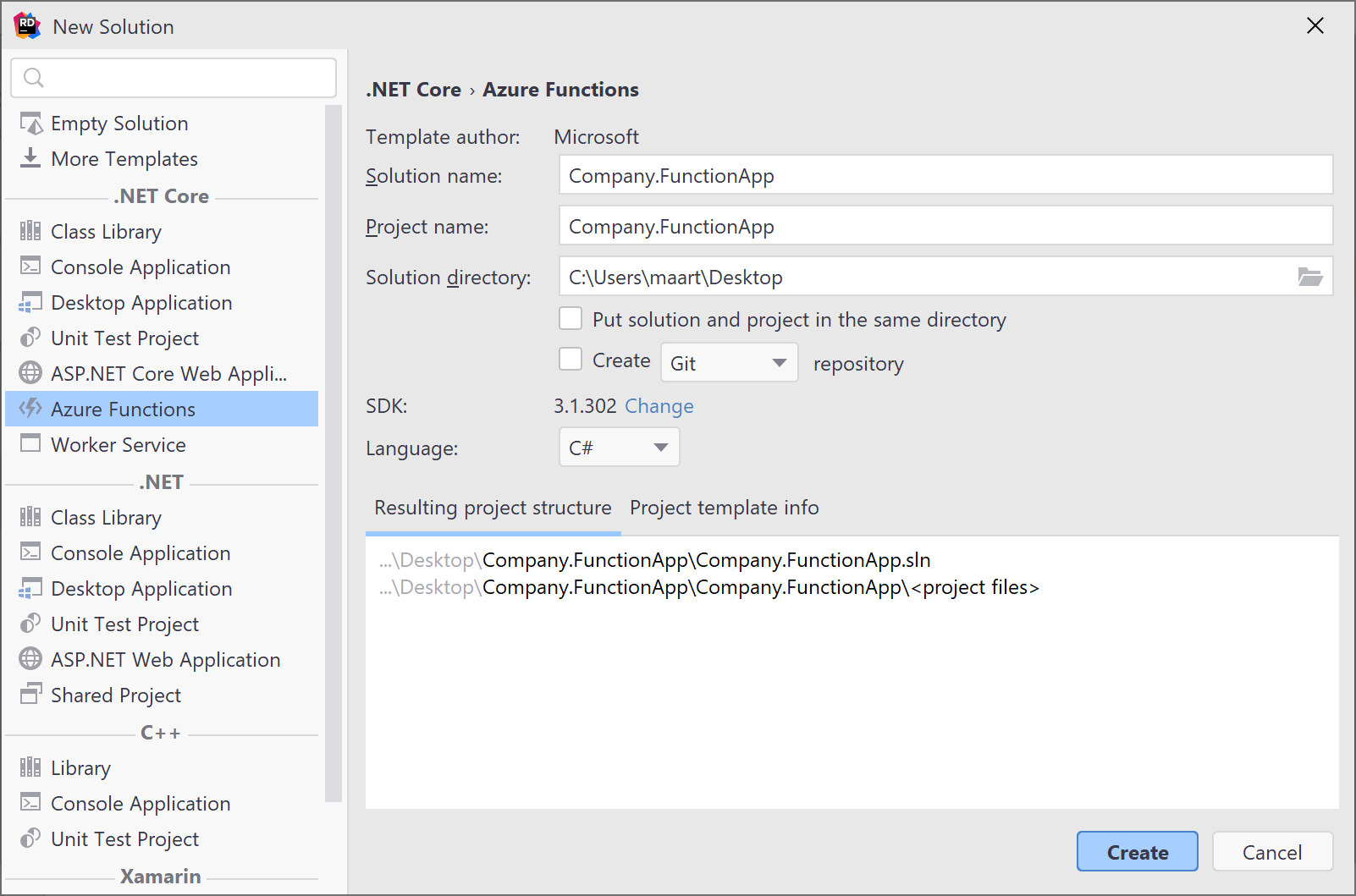
Task: Click the More Templates download icon
Action: (30, 158)
